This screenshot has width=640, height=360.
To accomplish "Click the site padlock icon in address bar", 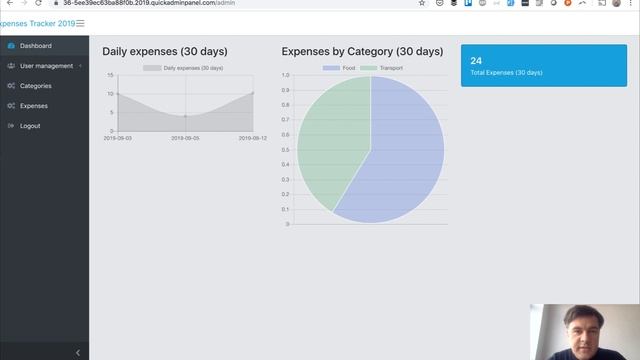I will (56, 3).
